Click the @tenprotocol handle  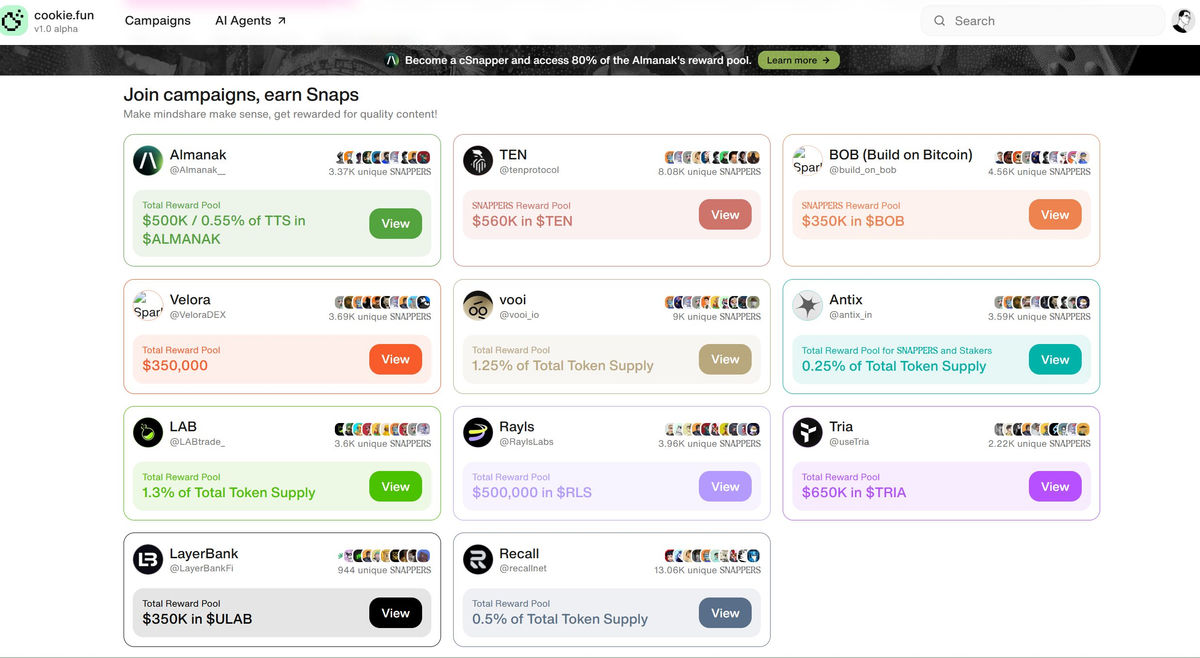529,171
